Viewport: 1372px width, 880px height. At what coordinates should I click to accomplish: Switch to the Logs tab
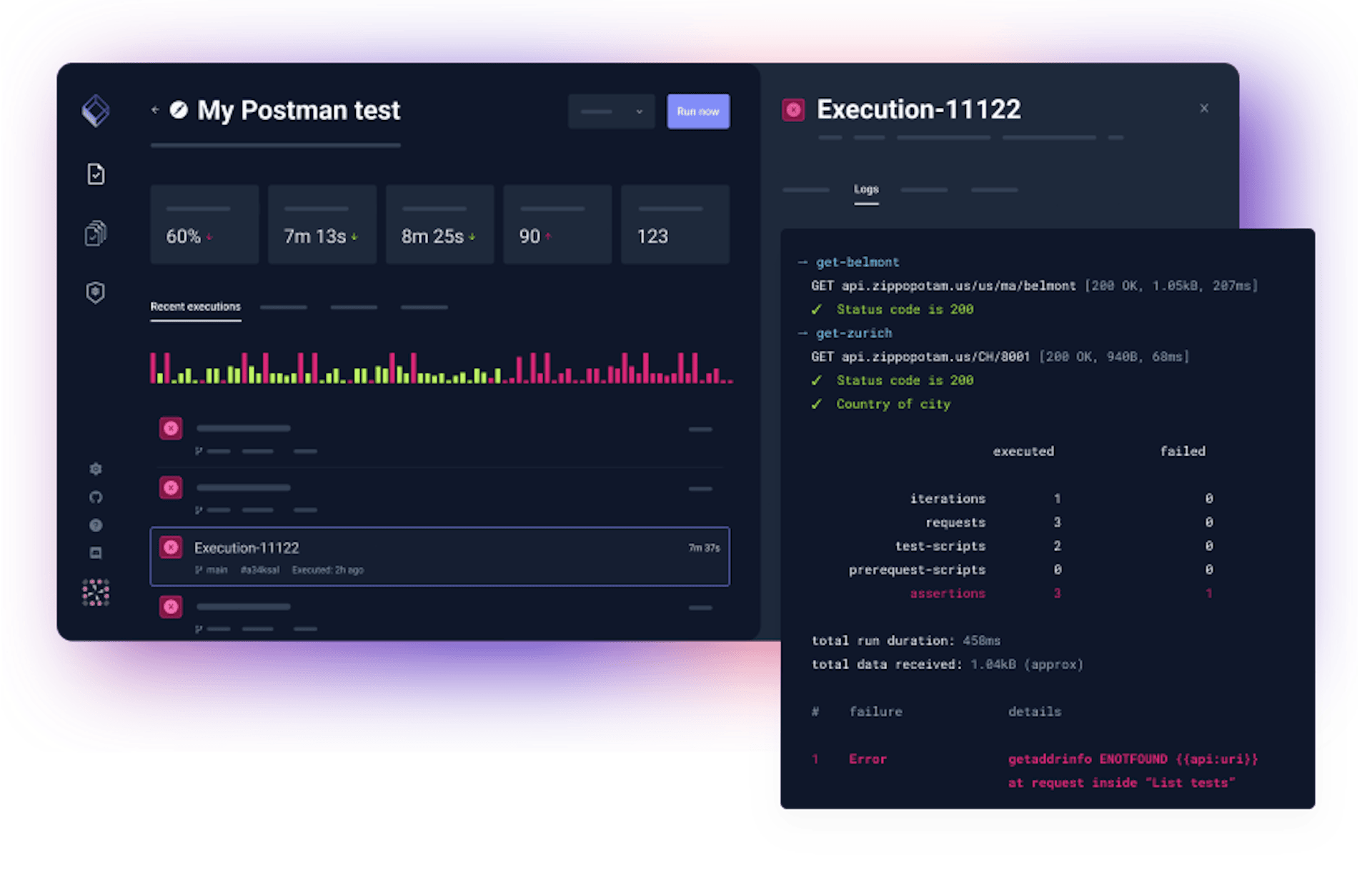[866, 189]
